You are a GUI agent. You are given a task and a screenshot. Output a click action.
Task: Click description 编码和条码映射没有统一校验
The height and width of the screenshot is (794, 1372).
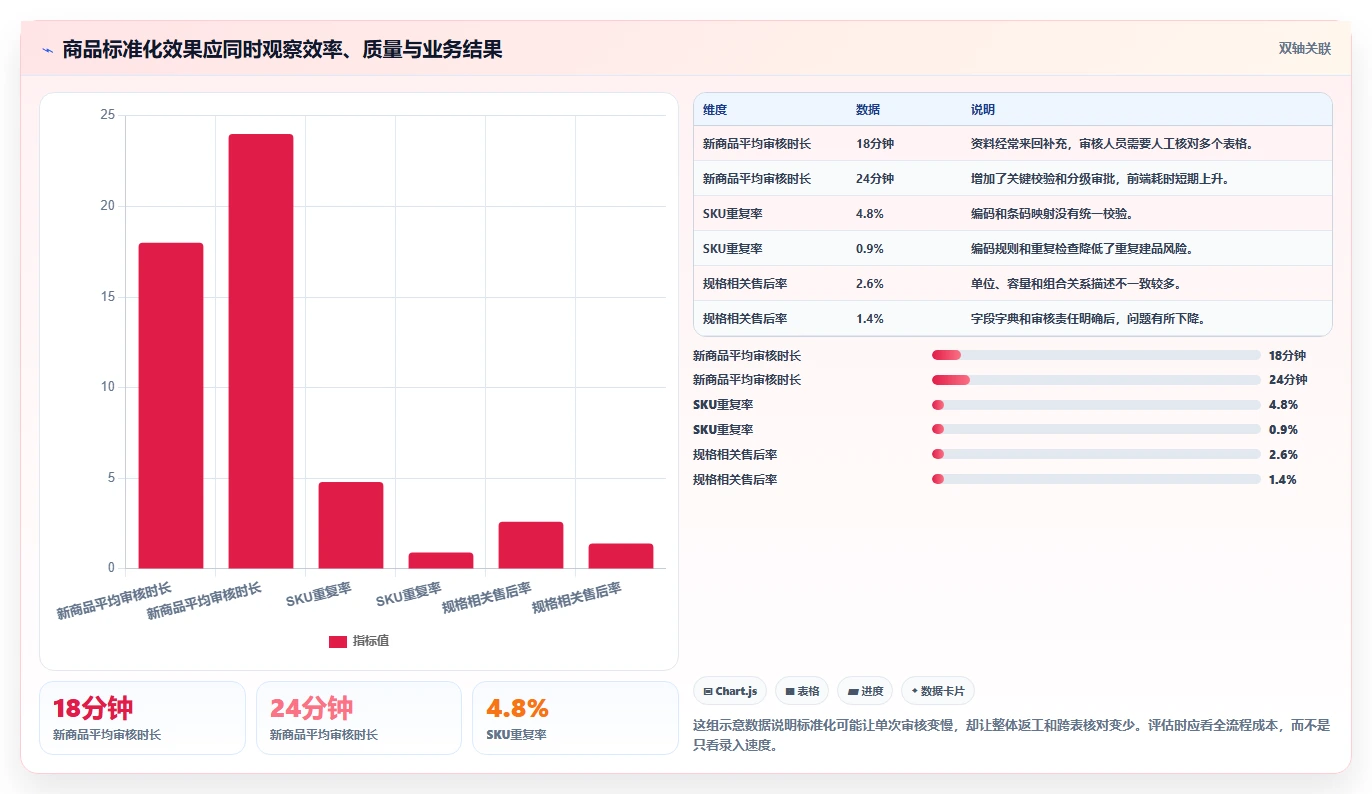[x=1052, y=214]
